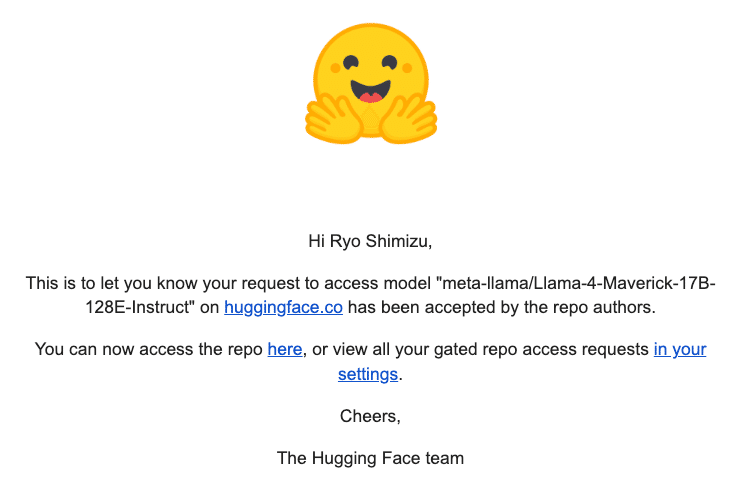
Task: Click the "Cheers," sign-off line
Action: tap(370, 415)
